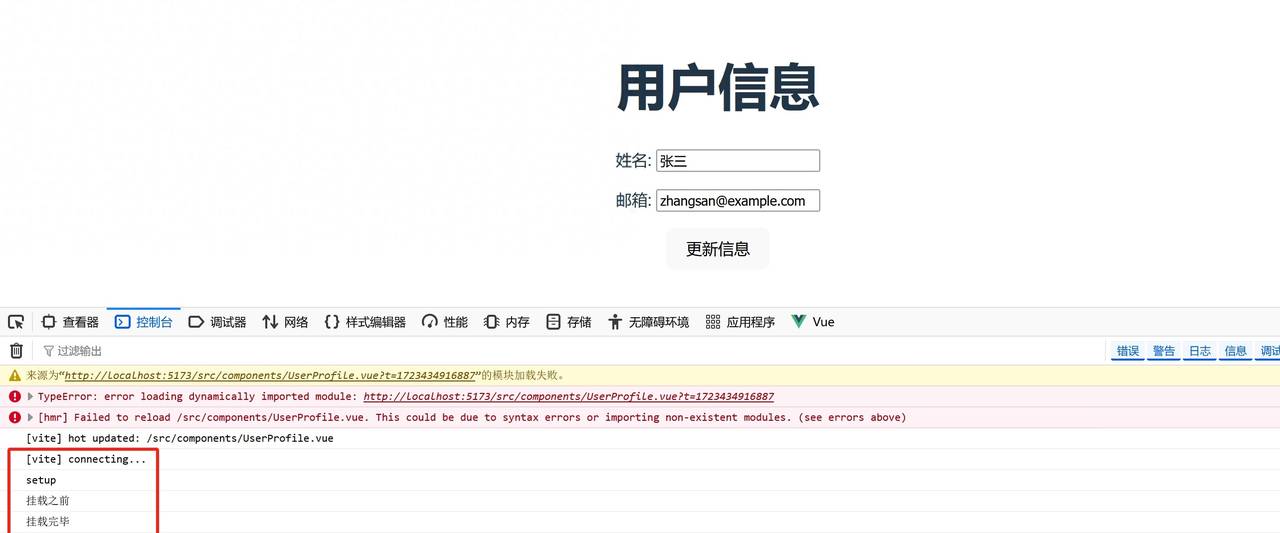
Task: Select the "setup" log line
Action: coord(41,481)
